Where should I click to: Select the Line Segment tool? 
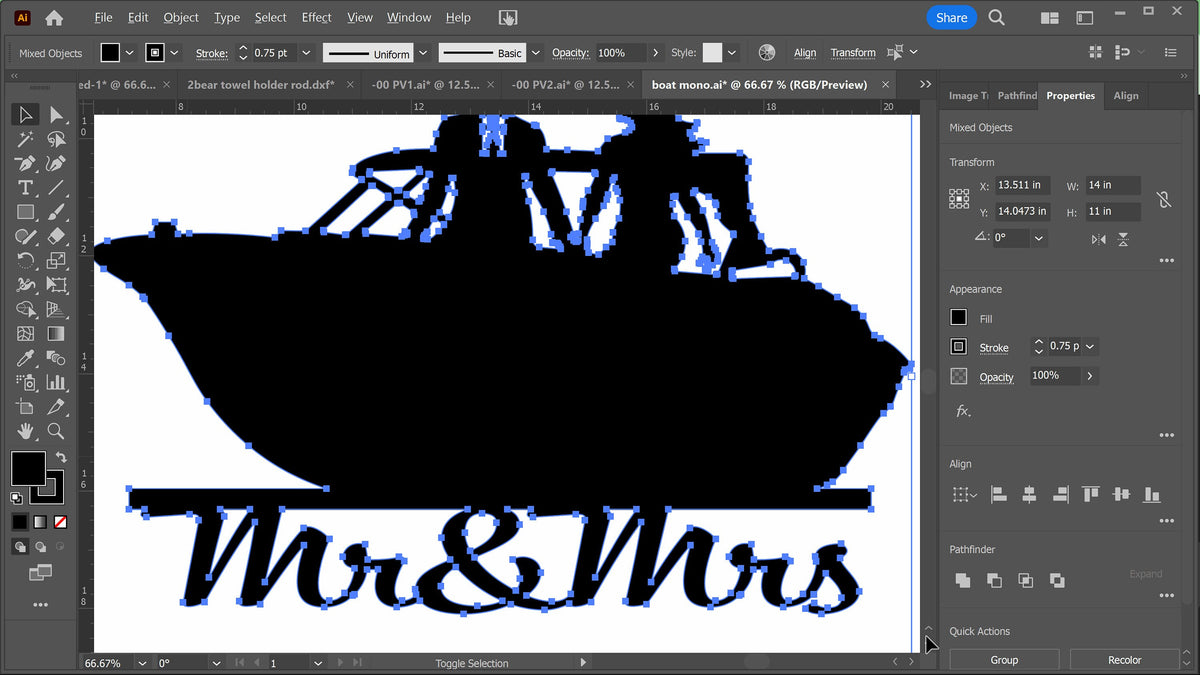pyautogui.click(x=56, y=188)
